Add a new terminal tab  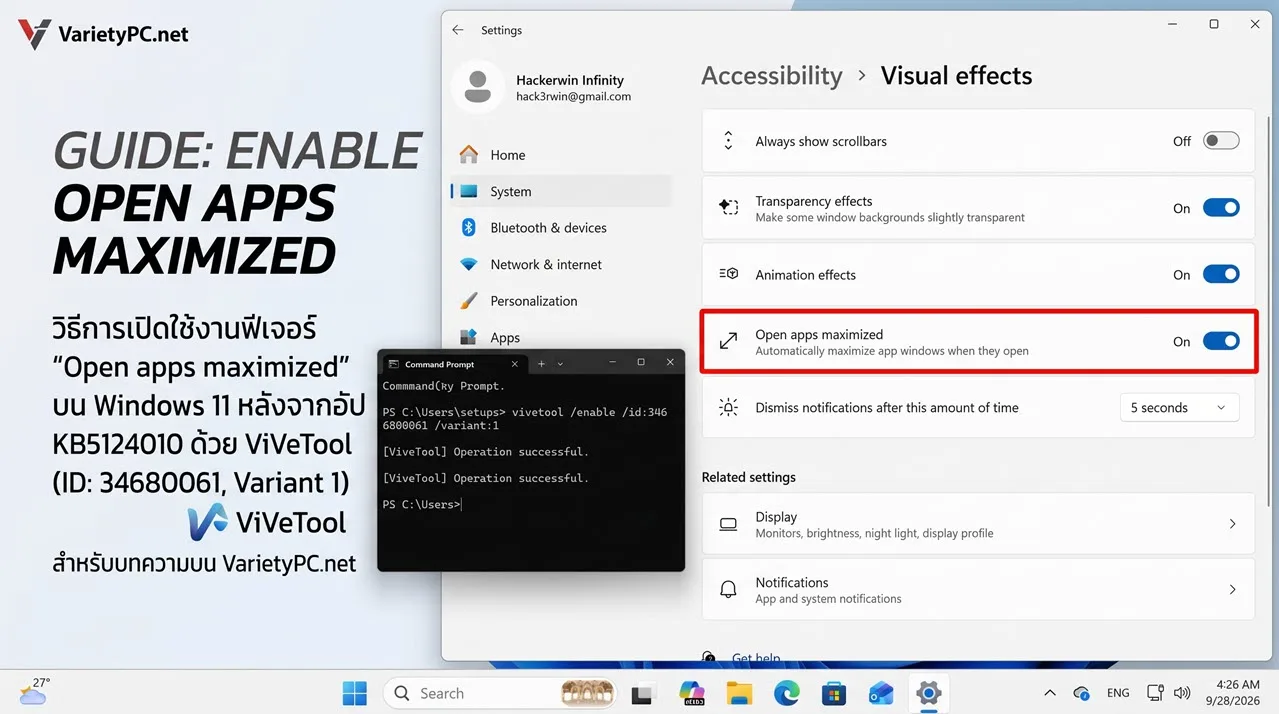[x=542, y=364]
